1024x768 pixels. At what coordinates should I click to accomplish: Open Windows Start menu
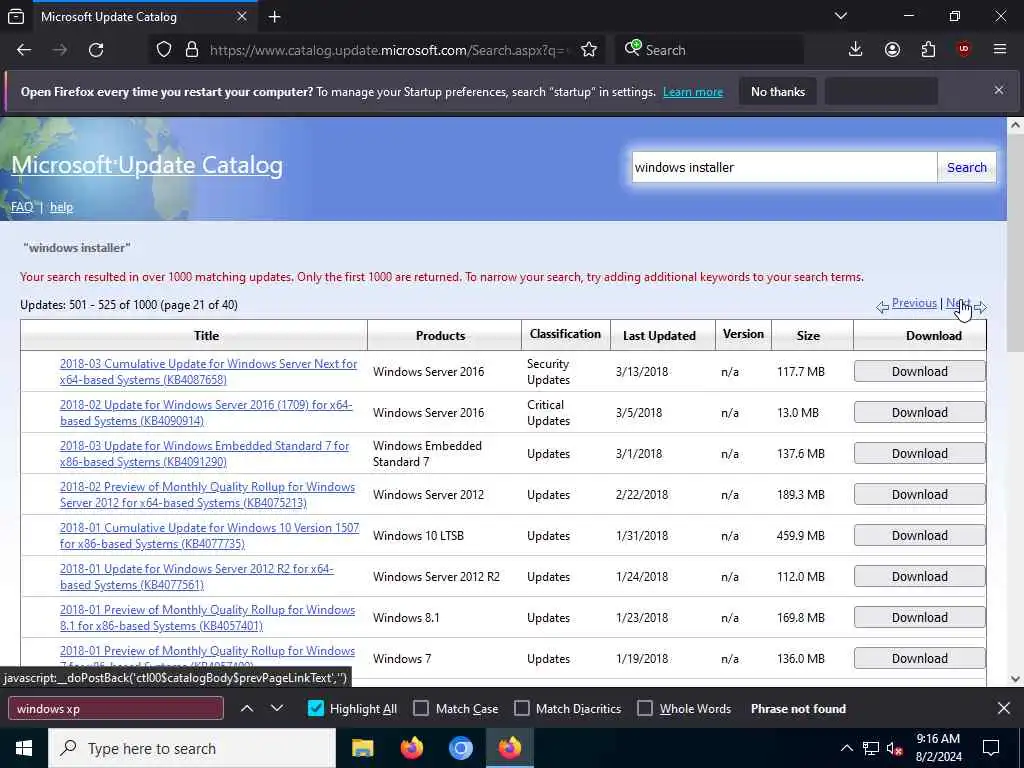click(24, 748)
